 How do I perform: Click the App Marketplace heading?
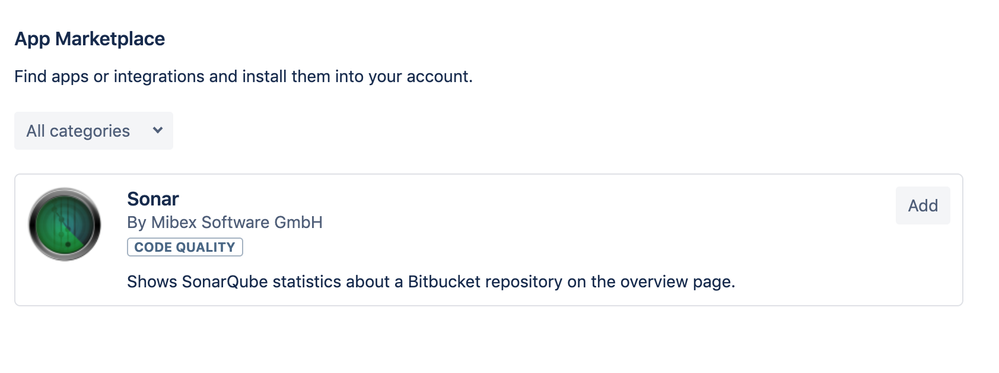tap(89, 39)
